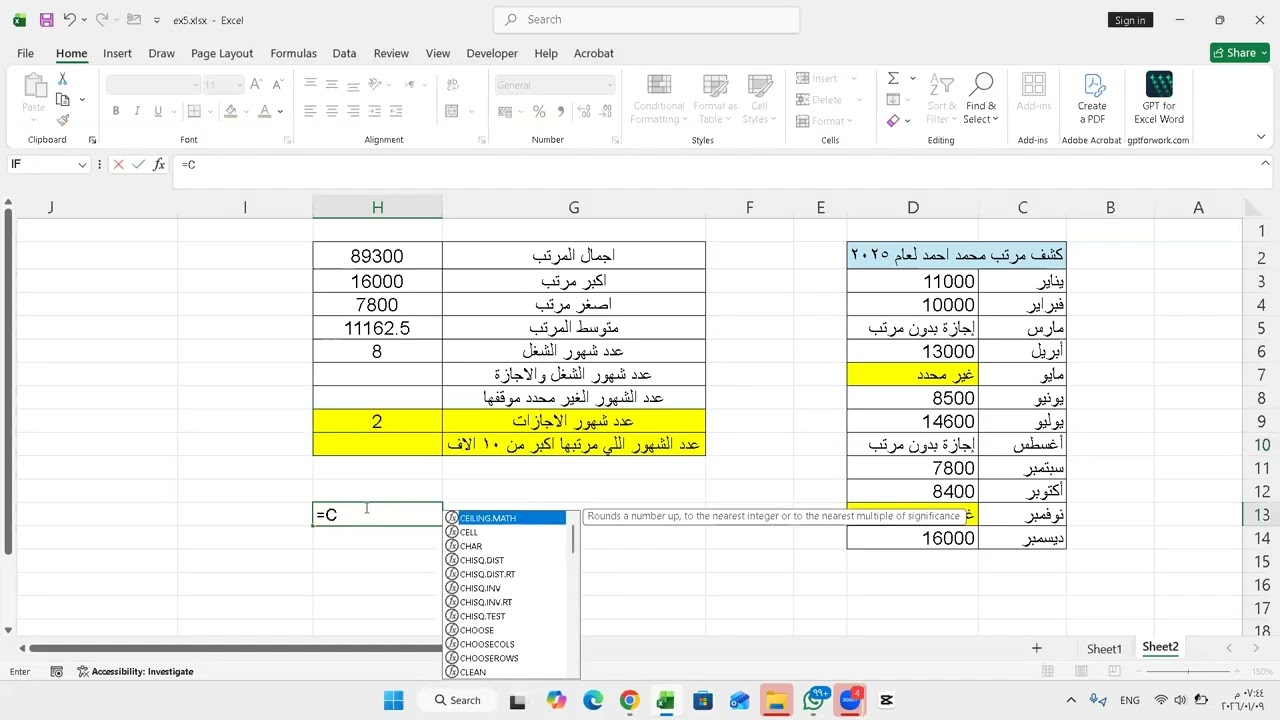Open the File menu

coord(25,53)
